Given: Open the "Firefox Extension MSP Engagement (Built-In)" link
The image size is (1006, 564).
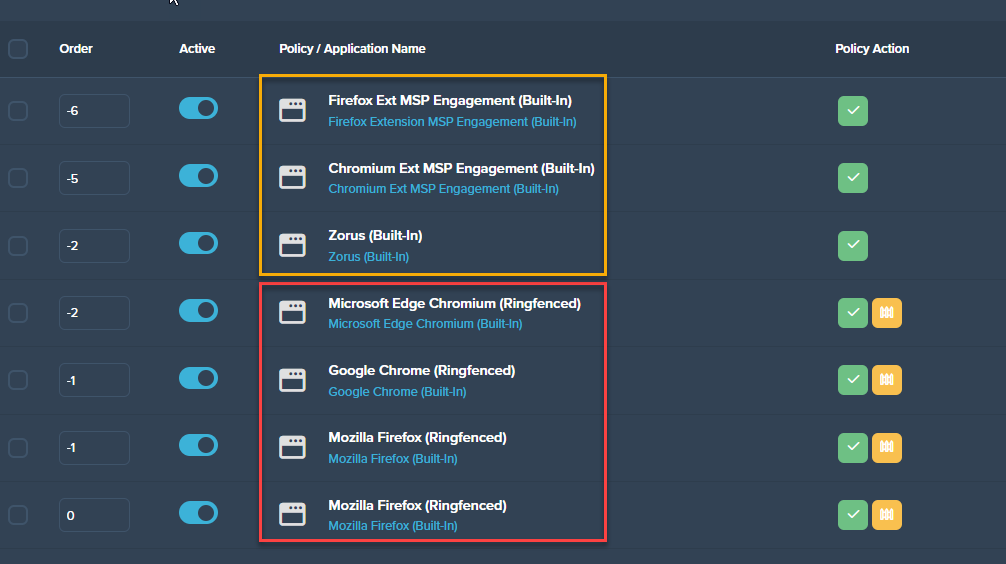Looking at the screenshot, I should click(452, 122).
